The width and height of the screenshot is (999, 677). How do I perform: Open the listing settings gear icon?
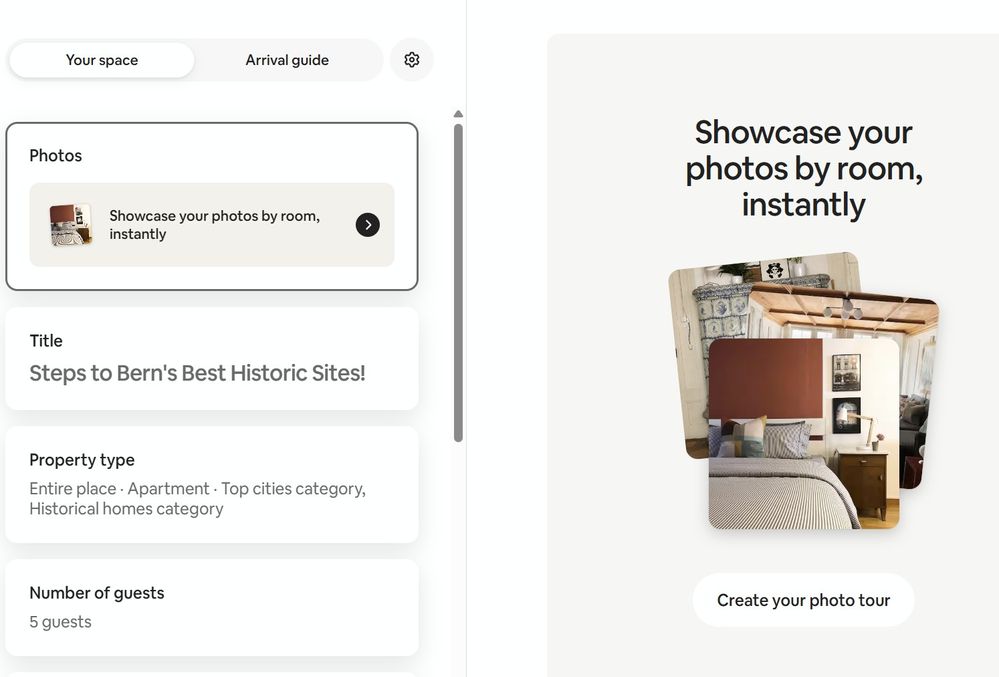412,60
